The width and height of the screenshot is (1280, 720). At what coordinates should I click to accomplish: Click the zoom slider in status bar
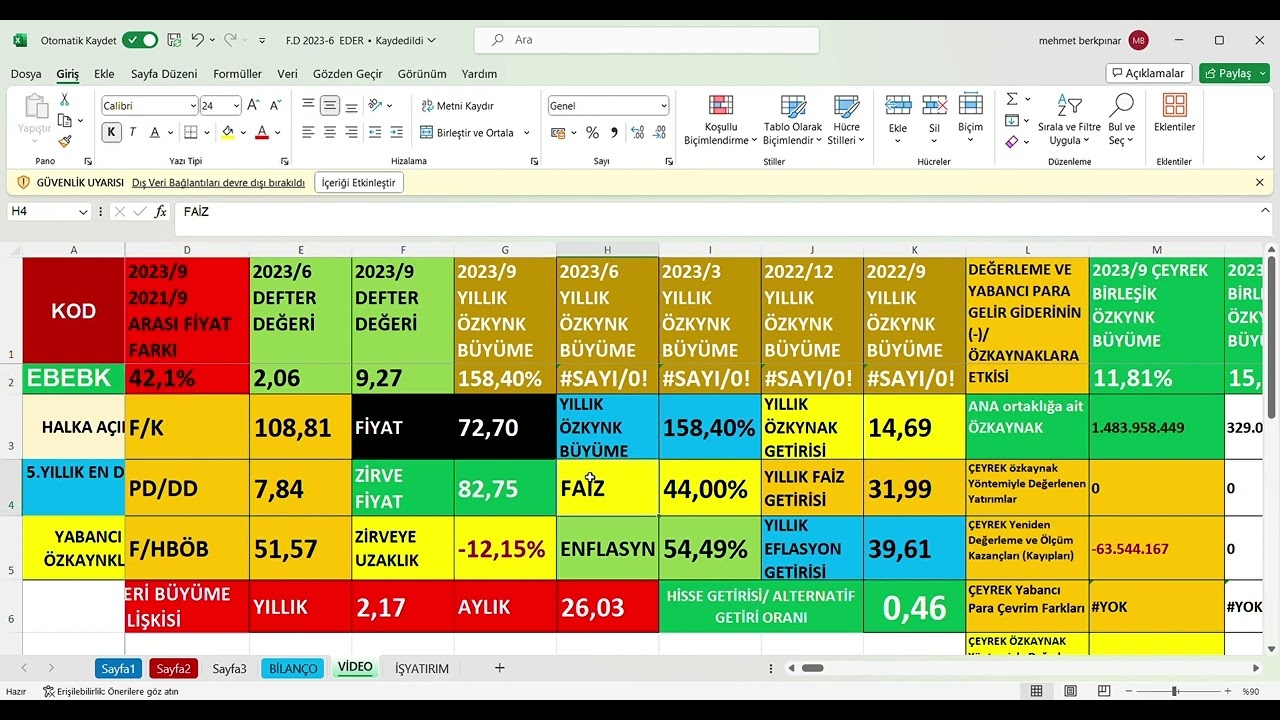[1174, 691]
